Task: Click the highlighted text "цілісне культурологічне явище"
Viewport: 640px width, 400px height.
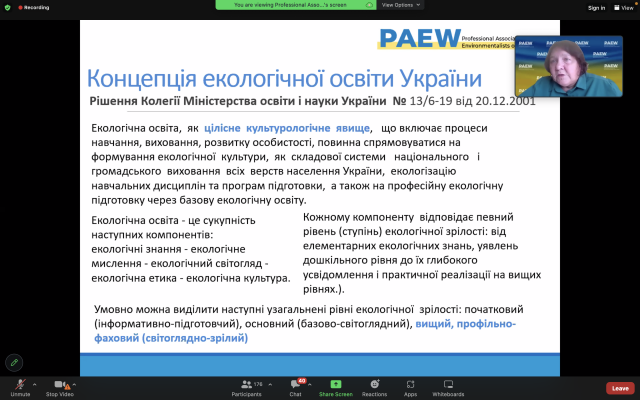Action: pyautogui.click(x=287, y=128)
